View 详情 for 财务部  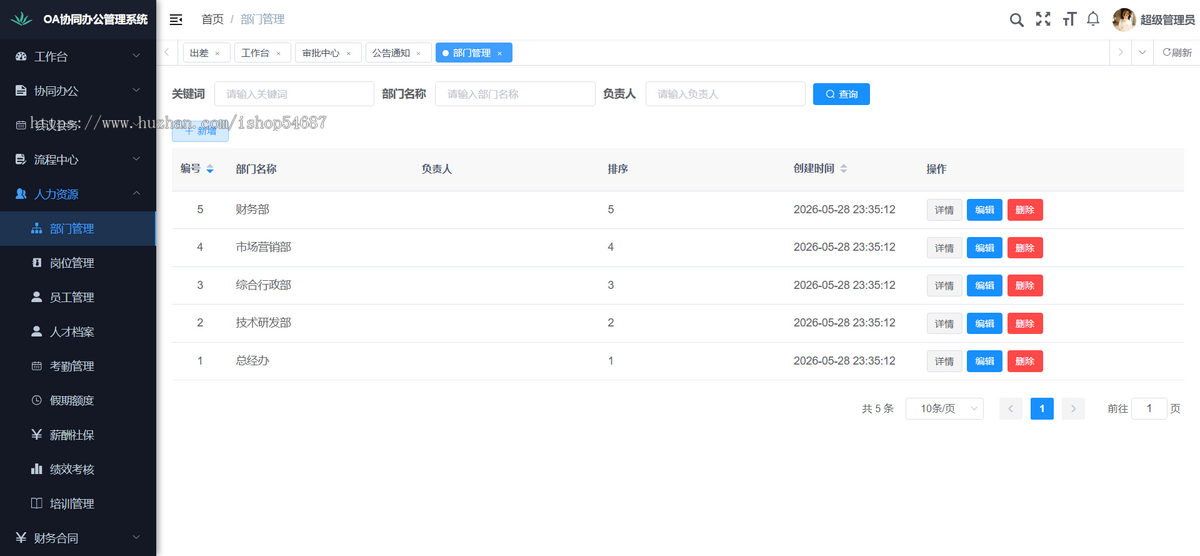(x=944, y=210)
